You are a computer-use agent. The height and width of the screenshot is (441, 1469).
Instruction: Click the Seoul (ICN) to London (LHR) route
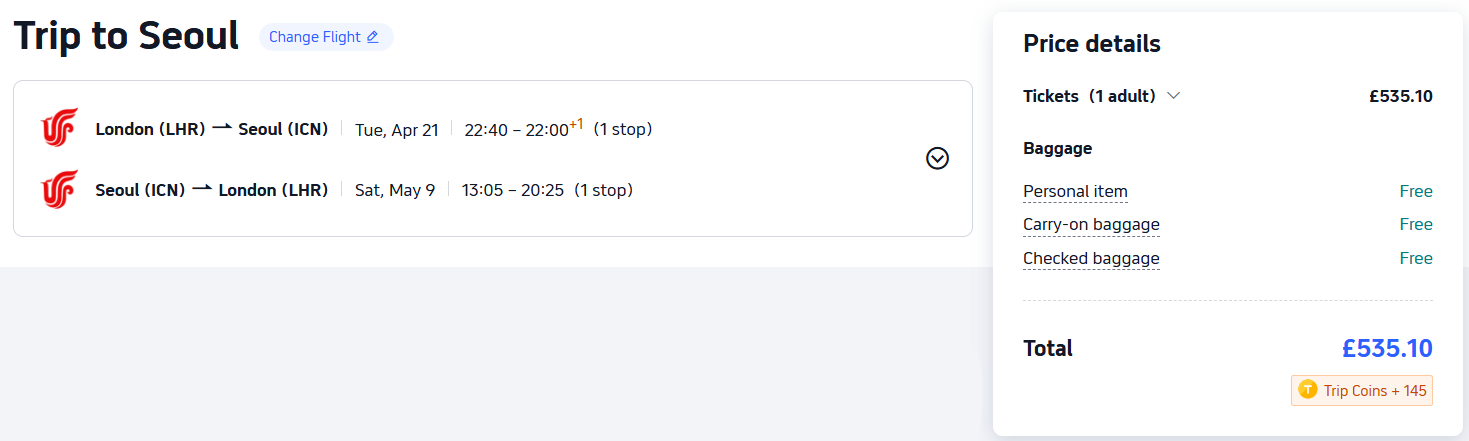(212, 190)
